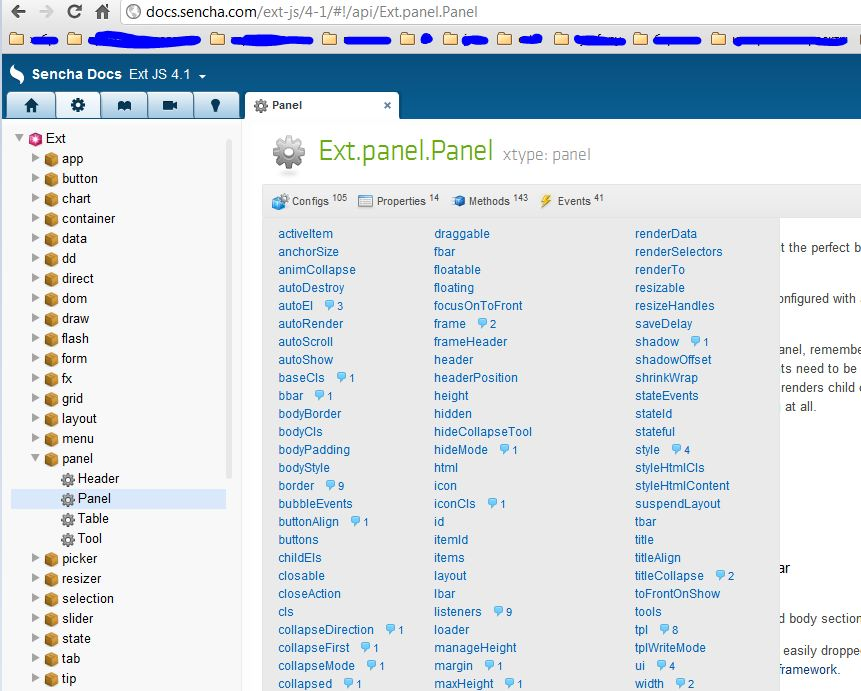Screen dimensions: 861x691
Task: Expand the tab package node
Action: coord(35,657)
